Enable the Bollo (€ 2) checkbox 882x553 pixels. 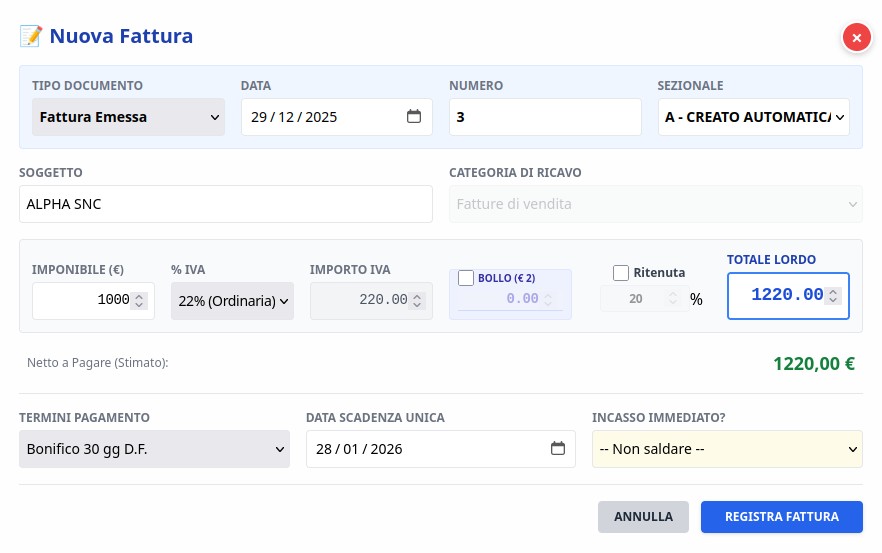click(x=466, y=278)
